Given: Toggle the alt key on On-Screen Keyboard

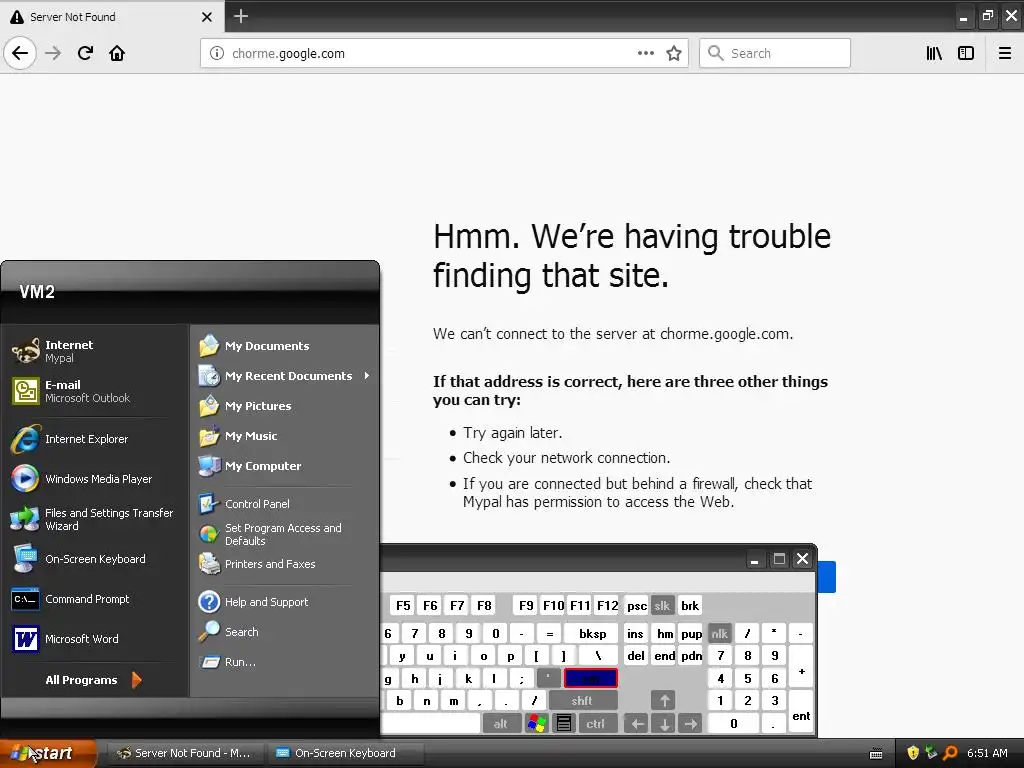Looking at the screenshot, I should click(x=500, y=724).
